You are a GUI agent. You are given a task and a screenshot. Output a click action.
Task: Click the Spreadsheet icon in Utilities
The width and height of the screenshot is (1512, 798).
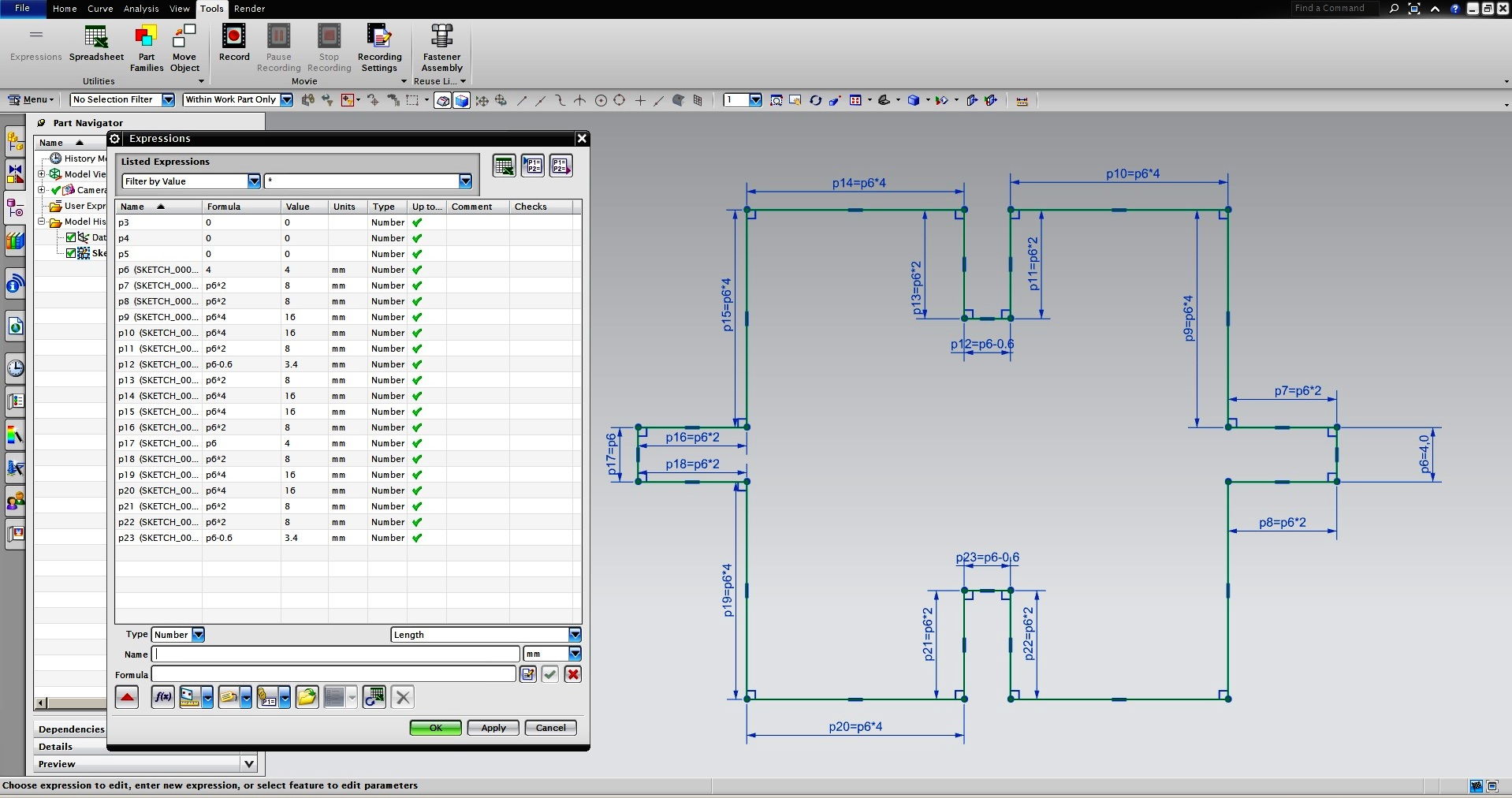click(x=95, y=36)
